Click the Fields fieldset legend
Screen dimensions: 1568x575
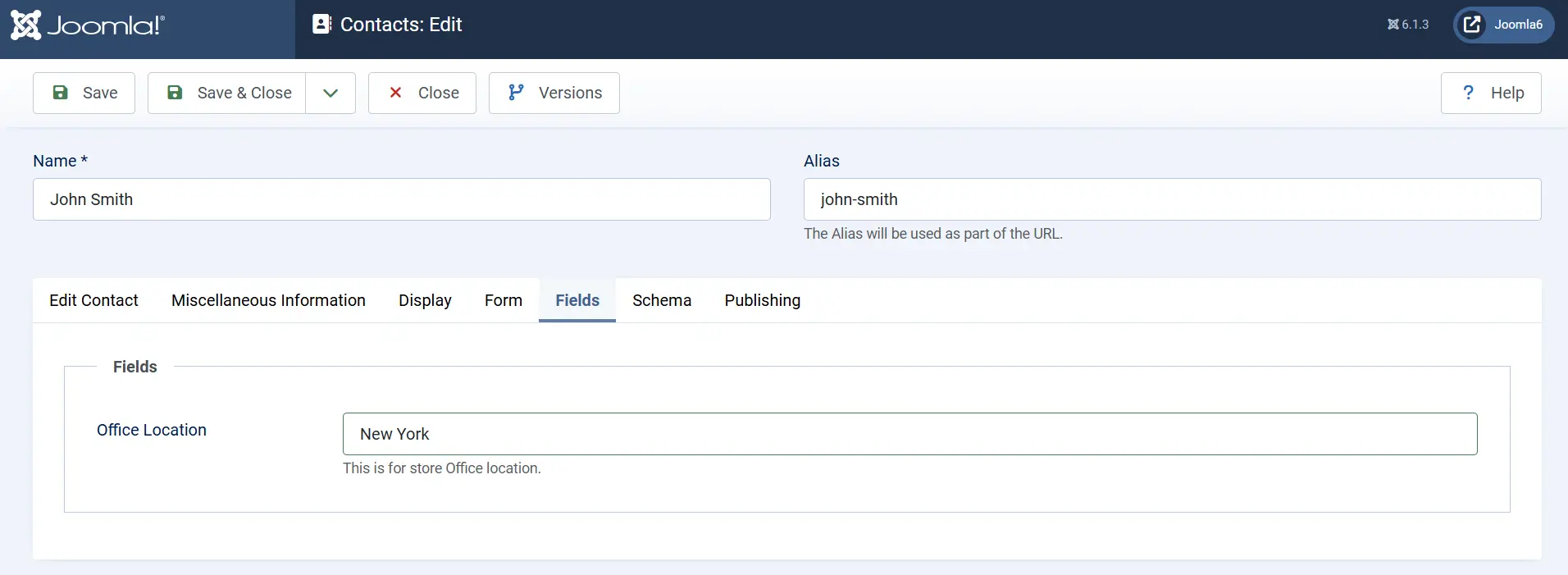click(x=135, y=367)
